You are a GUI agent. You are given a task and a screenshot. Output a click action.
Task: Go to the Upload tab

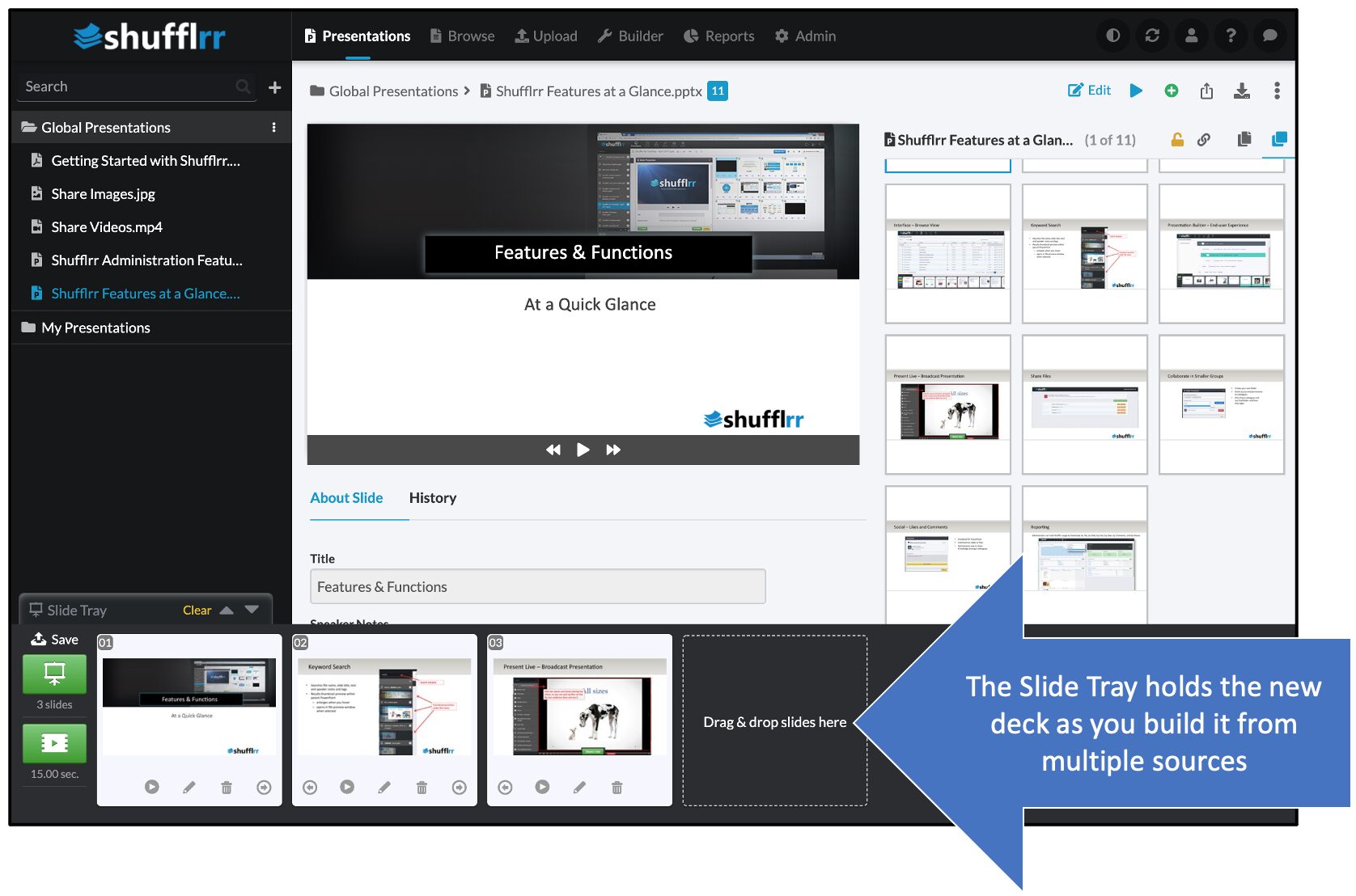[546, 36]
